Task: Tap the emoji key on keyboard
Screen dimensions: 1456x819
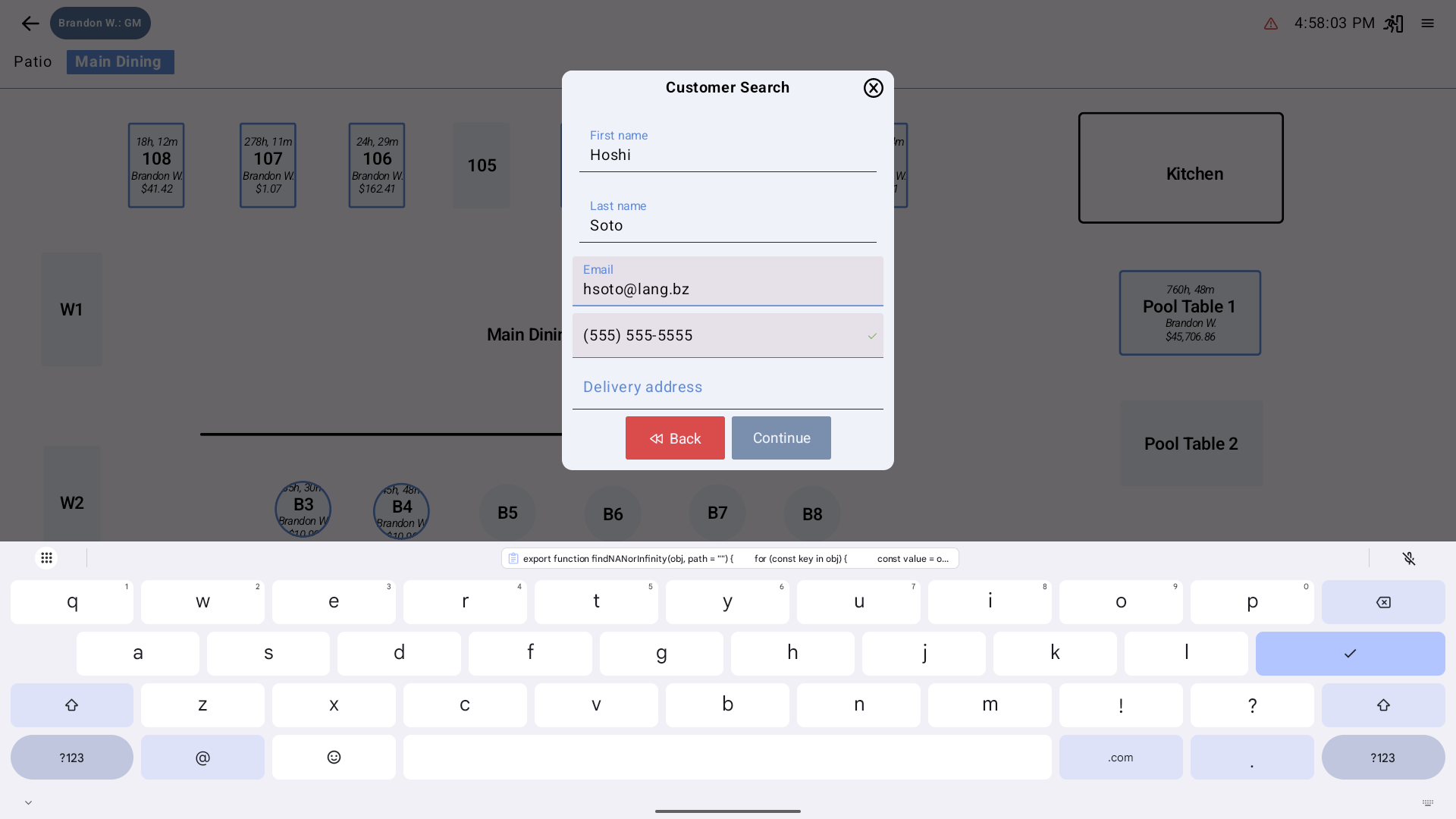Action: tap(334, 757)
